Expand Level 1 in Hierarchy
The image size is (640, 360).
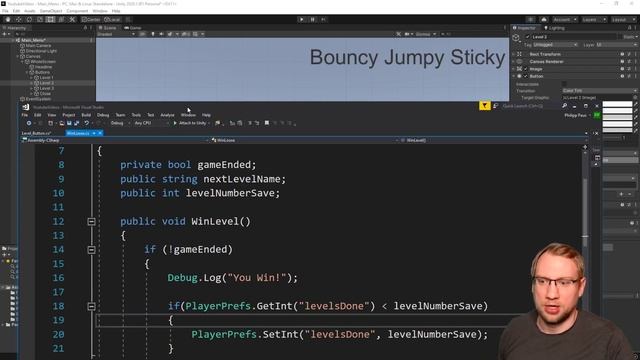[31, 78]
